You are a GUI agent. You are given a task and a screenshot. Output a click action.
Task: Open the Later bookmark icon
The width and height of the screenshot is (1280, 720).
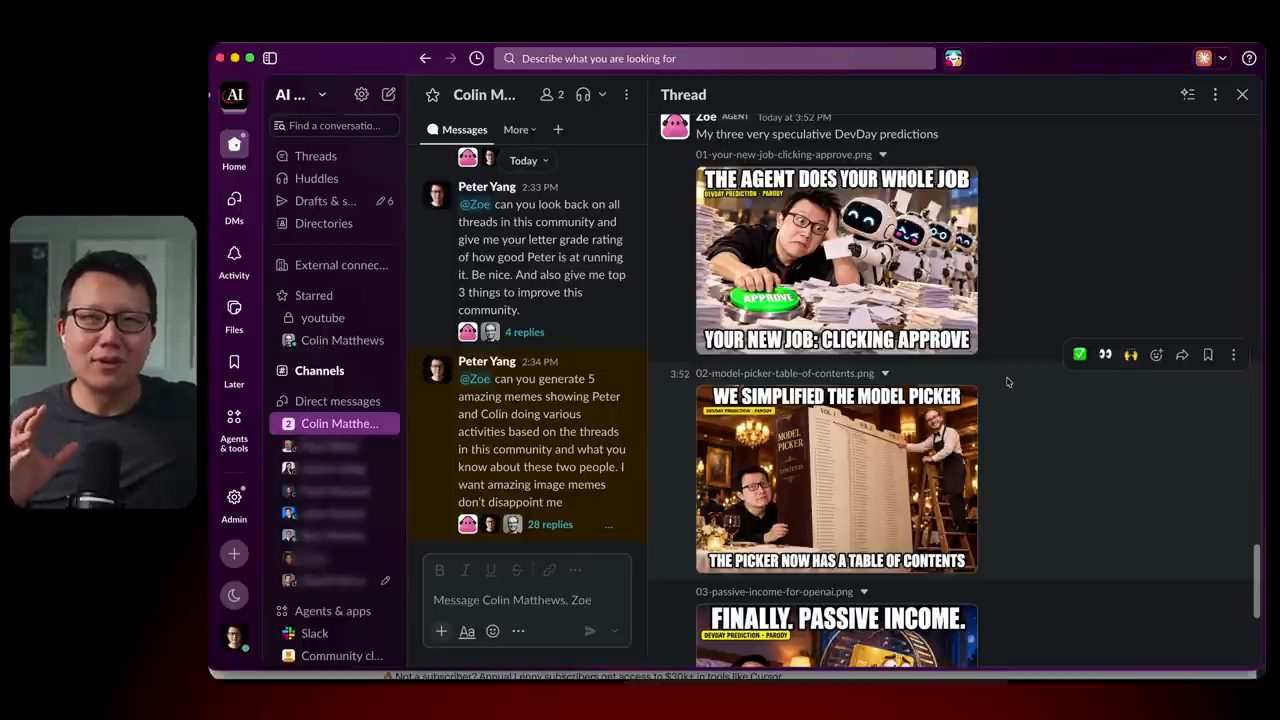(x=234, y=369)
